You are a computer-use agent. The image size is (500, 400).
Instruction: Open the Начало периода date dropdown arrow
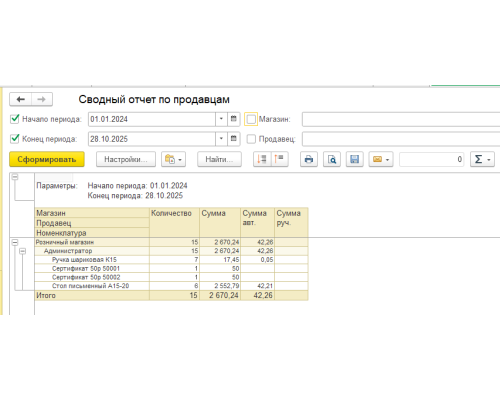tap(221, 119)
